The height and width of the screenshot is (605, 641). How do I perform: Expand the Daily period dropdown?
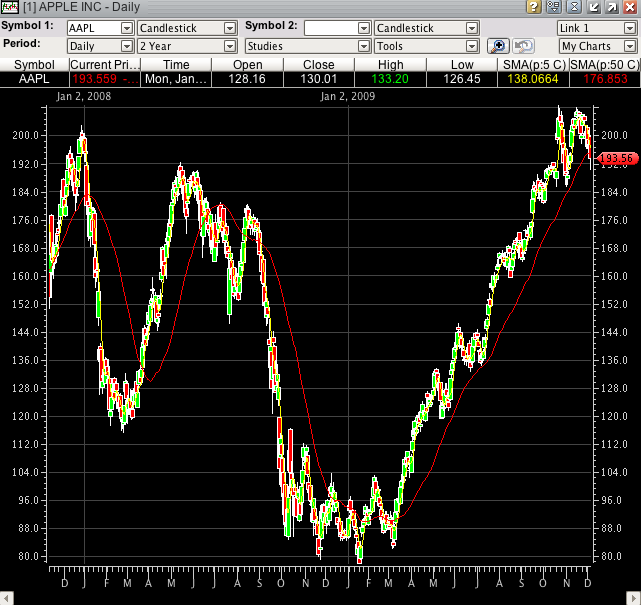click(126, 46)
